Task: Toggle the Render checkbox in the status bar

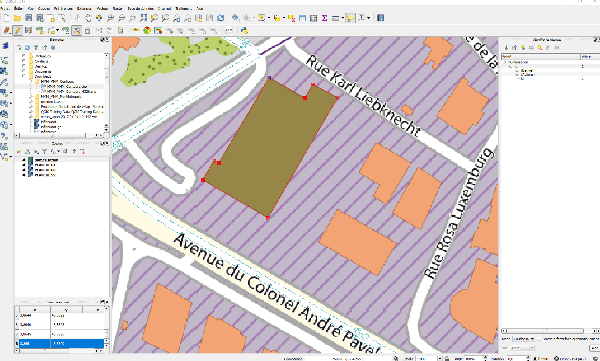Action: click(x=535, y=359)
